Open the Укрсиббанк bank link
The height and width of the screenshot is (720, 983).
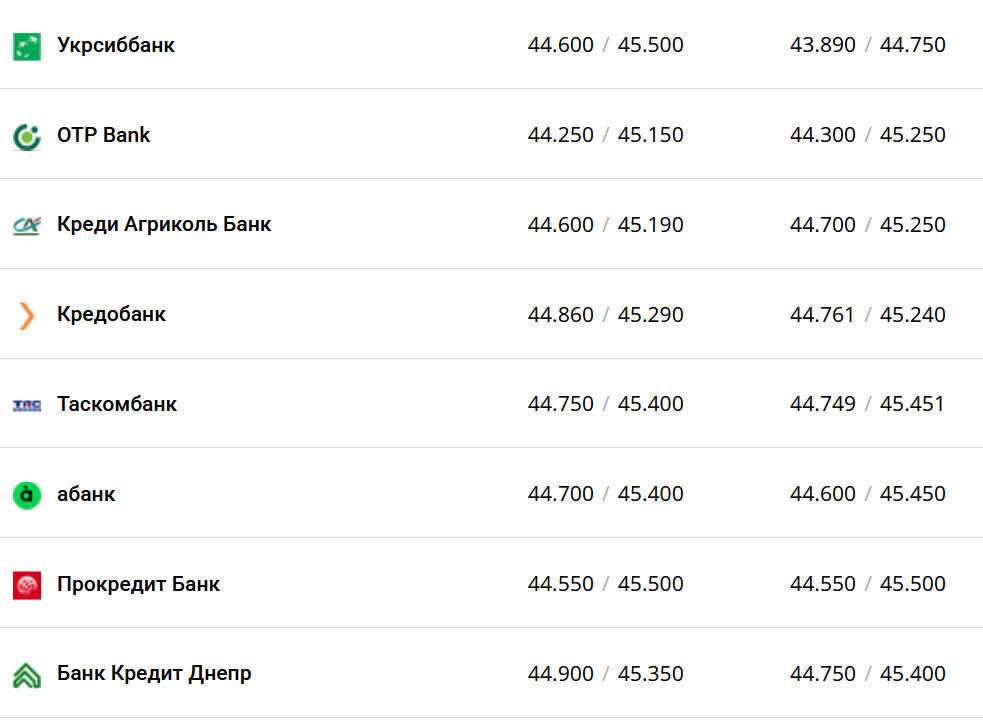[x=116, y=45]
